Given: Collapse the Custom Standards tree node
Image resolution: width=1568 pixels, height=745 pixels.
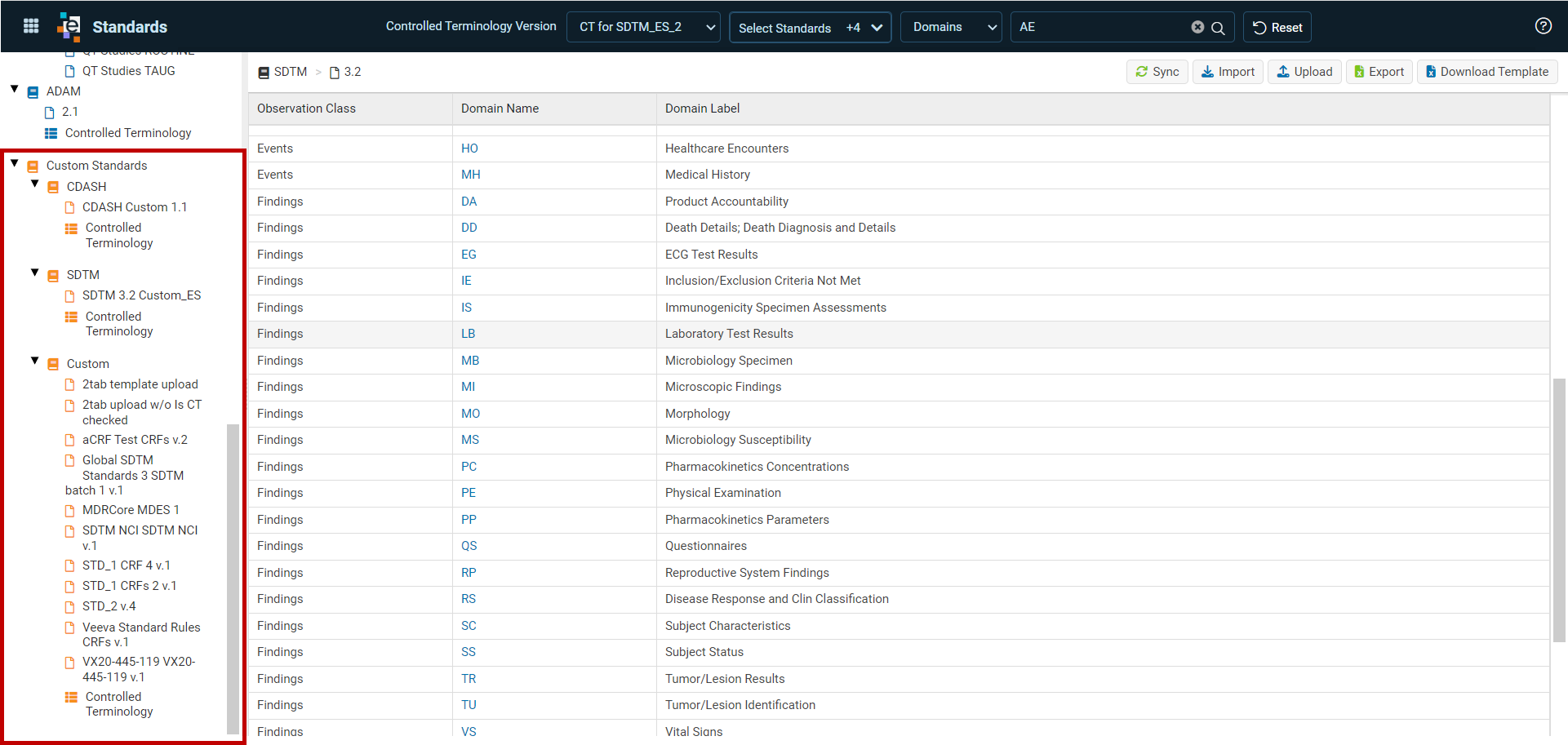Looking at the screenshot, I should [x=15, y=163].
